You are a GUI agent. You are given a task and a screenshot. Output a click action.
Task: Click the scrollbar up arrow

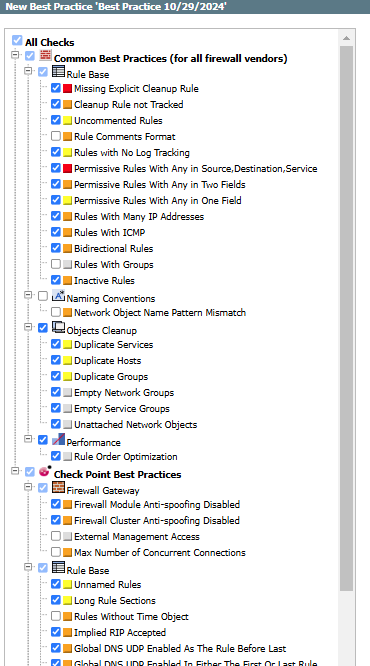(x=347, y=38)
